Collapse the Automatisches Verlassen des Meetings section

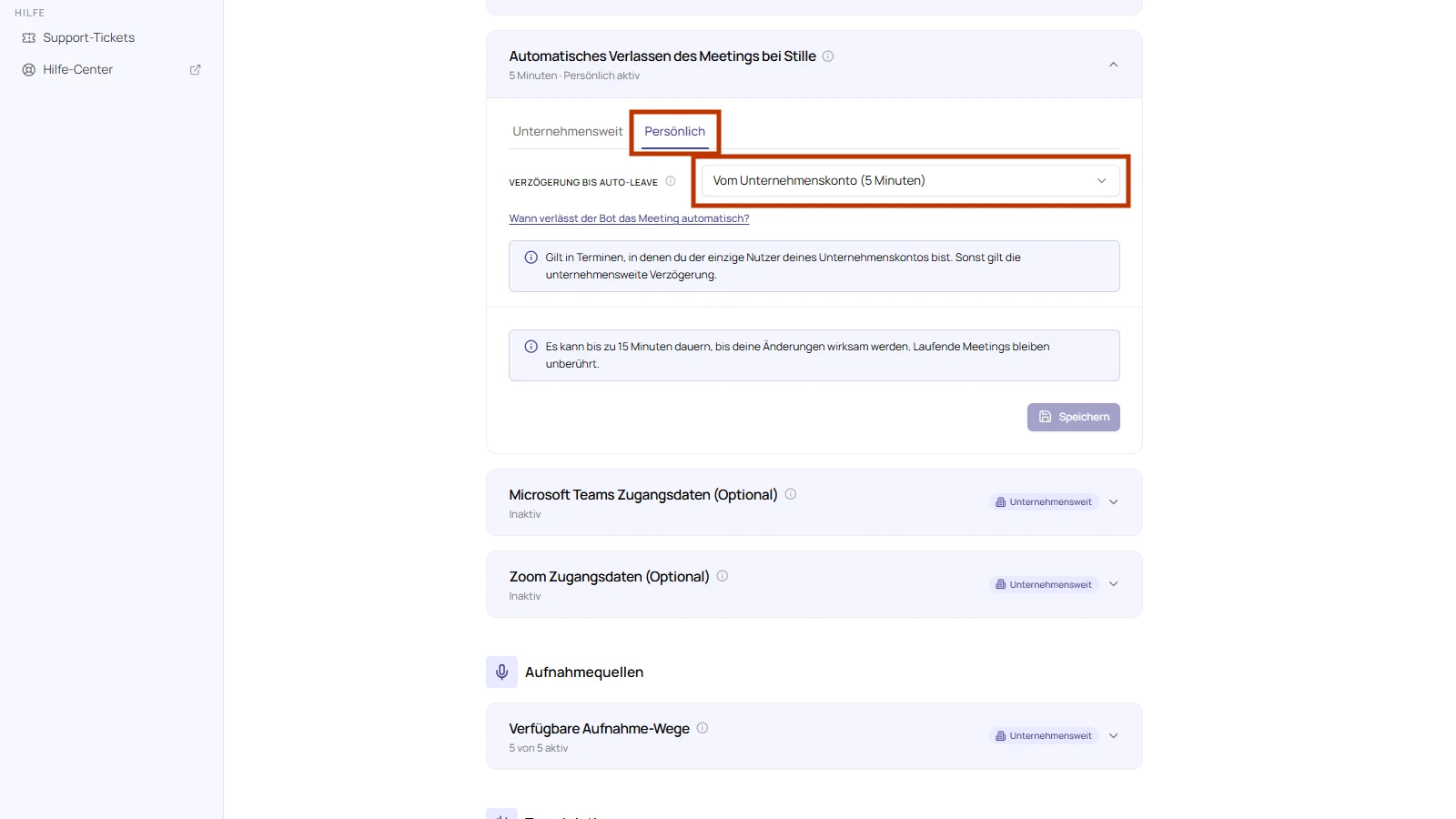(1113, 65)
